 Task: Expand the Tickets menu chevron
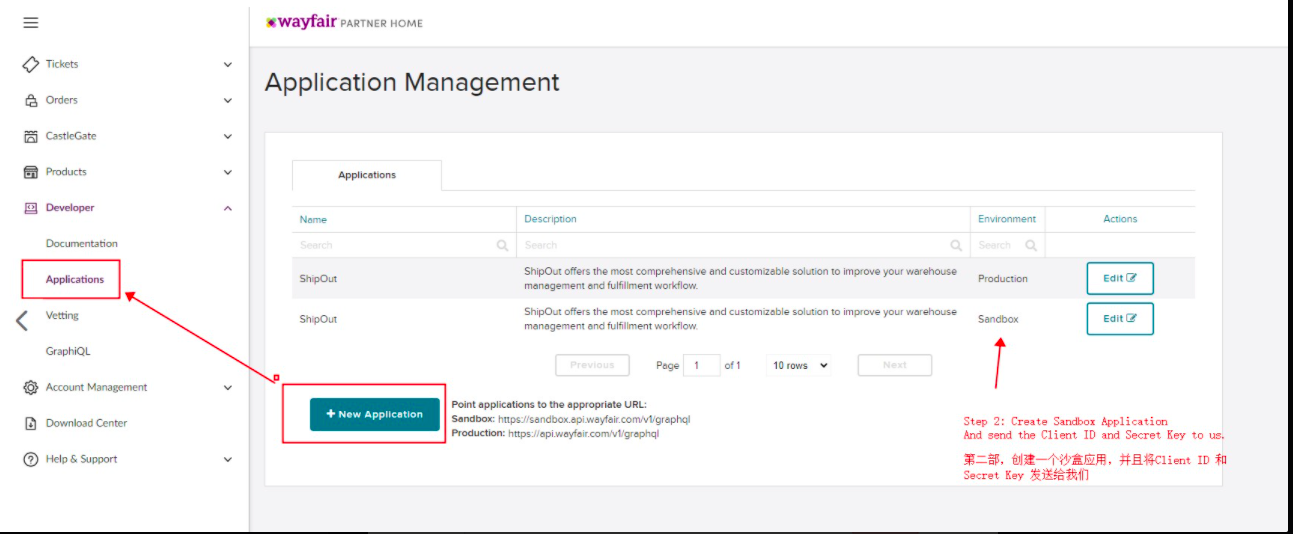[228, 64]
